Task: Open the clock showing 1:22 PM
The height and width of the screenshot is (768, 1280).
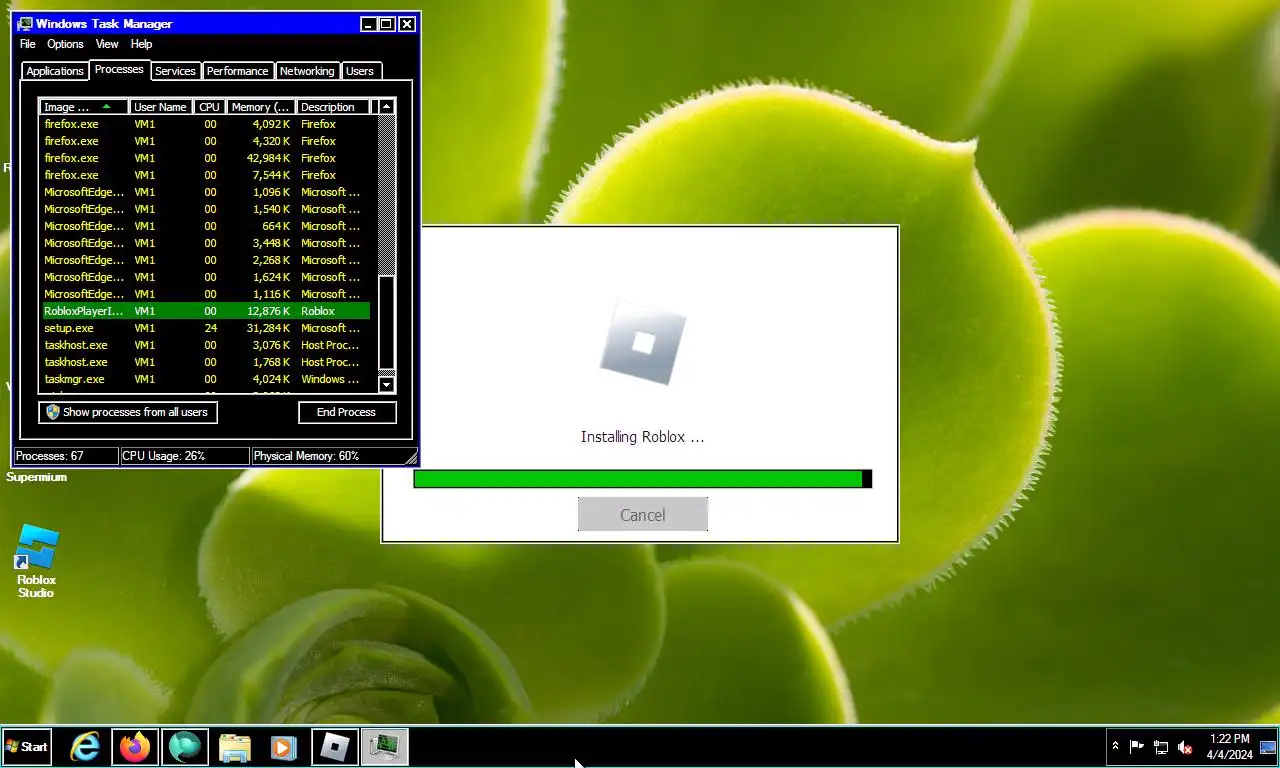Action: tap(1229, 747)
